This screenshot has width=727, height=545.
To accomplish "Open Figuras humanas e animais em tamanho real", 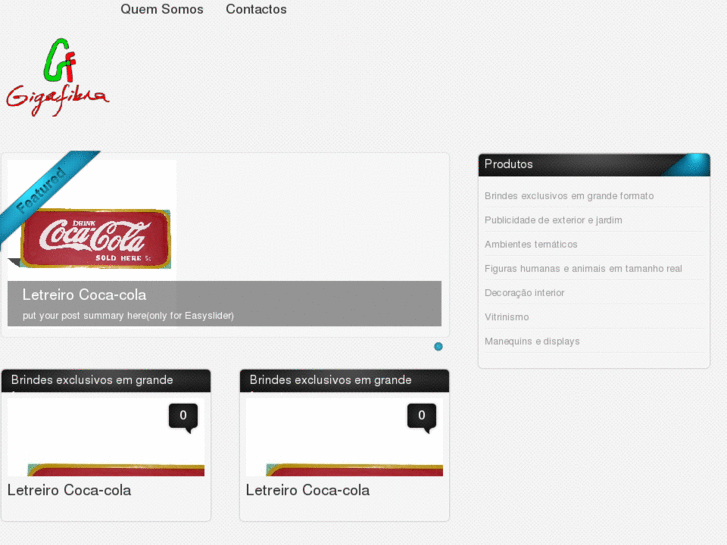I will point(583,269).
